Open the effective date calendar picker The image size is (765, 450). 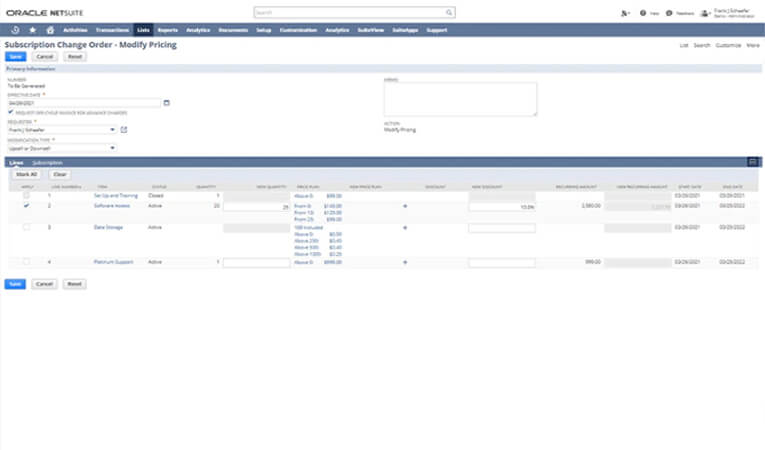166,103
